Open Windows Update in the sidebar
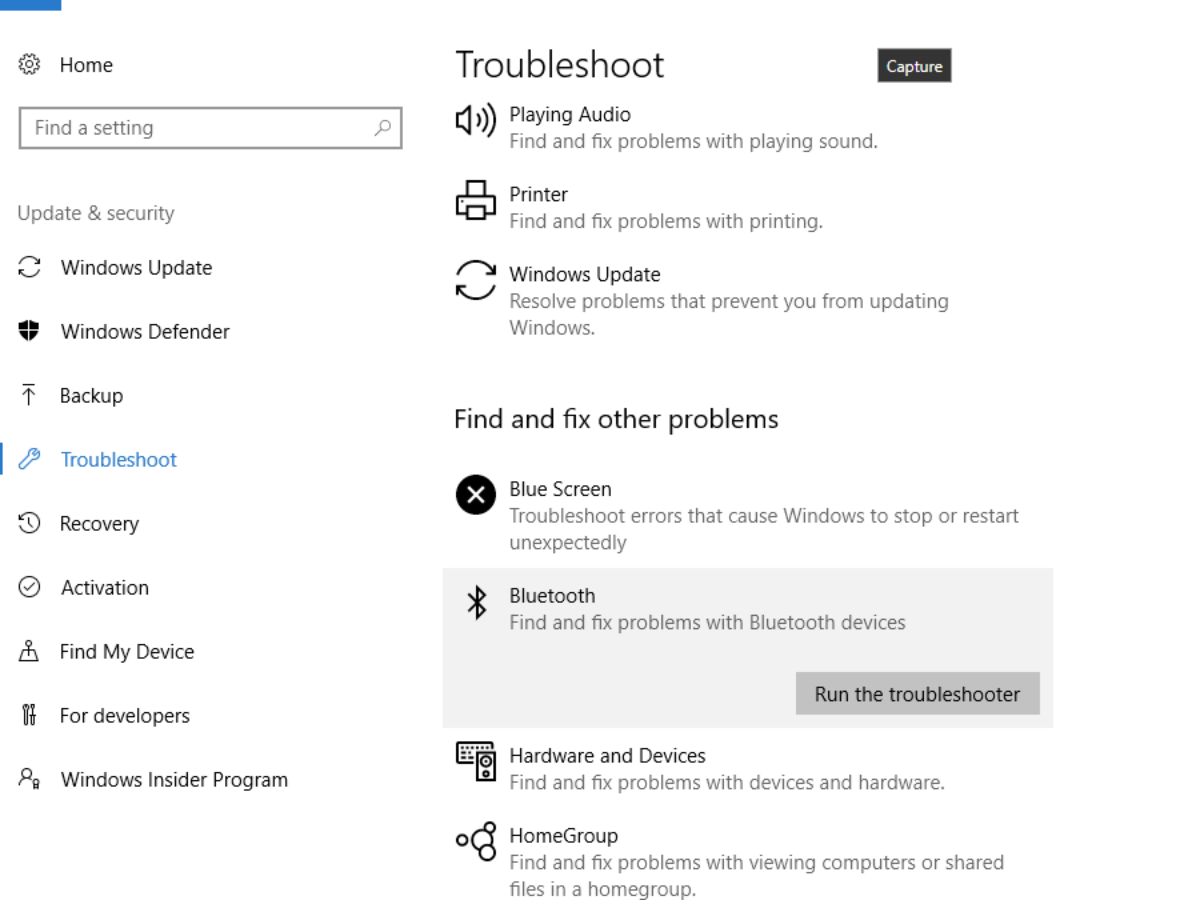Viewport: 1200px width, 900px height. 136,268
